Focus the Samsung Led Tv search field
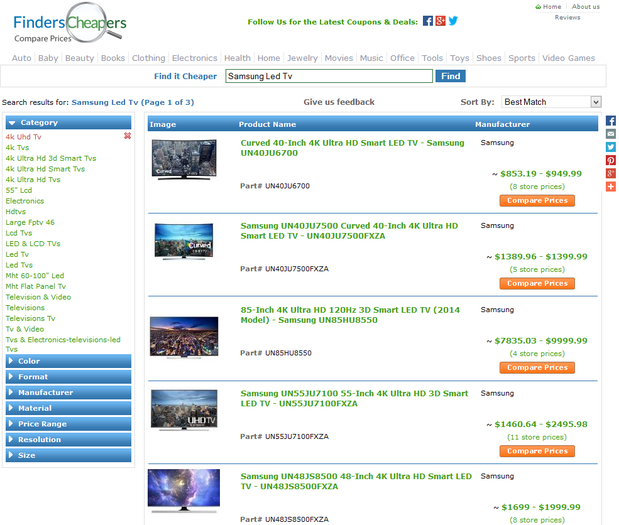This screenshot has width=619, height=525. tap(329, 76)
